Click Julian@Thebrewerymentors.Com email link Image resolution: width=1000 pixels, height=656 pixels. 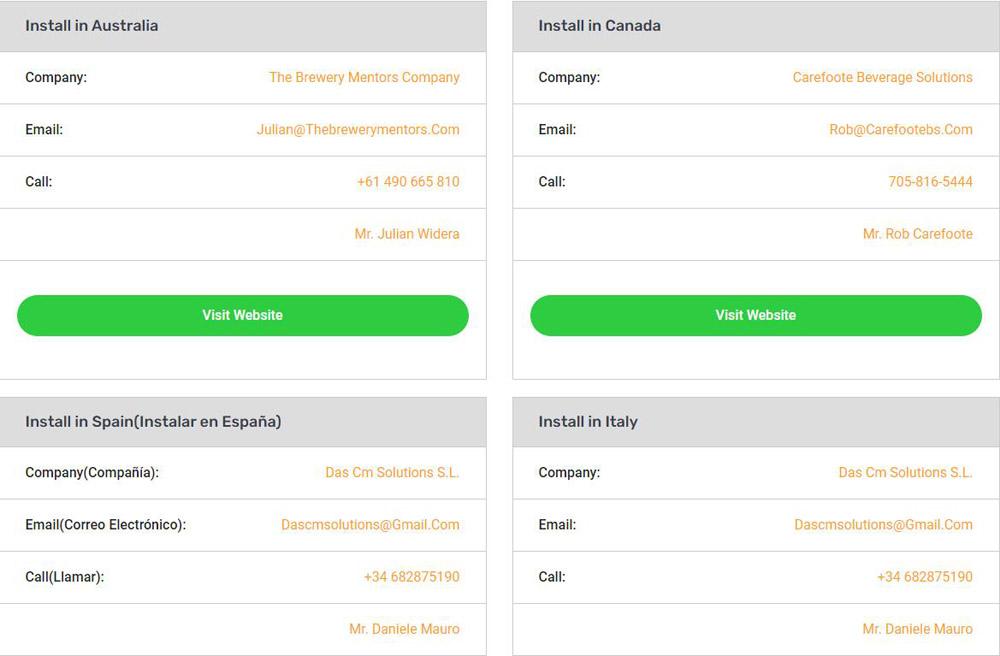tap(358, 129)
